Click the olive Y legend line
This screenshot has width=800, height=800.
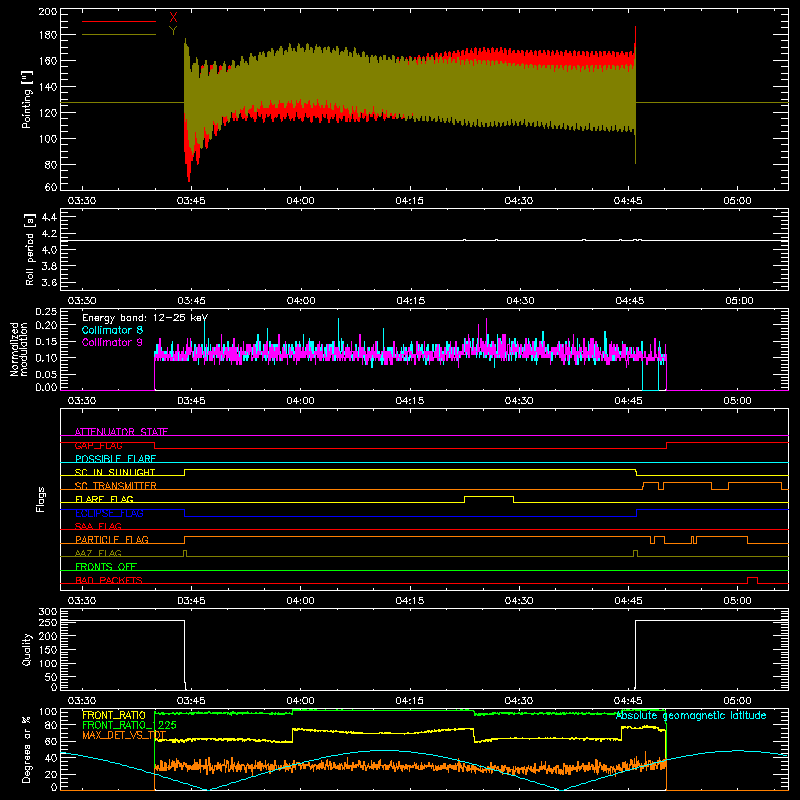(x=119, y=35)
